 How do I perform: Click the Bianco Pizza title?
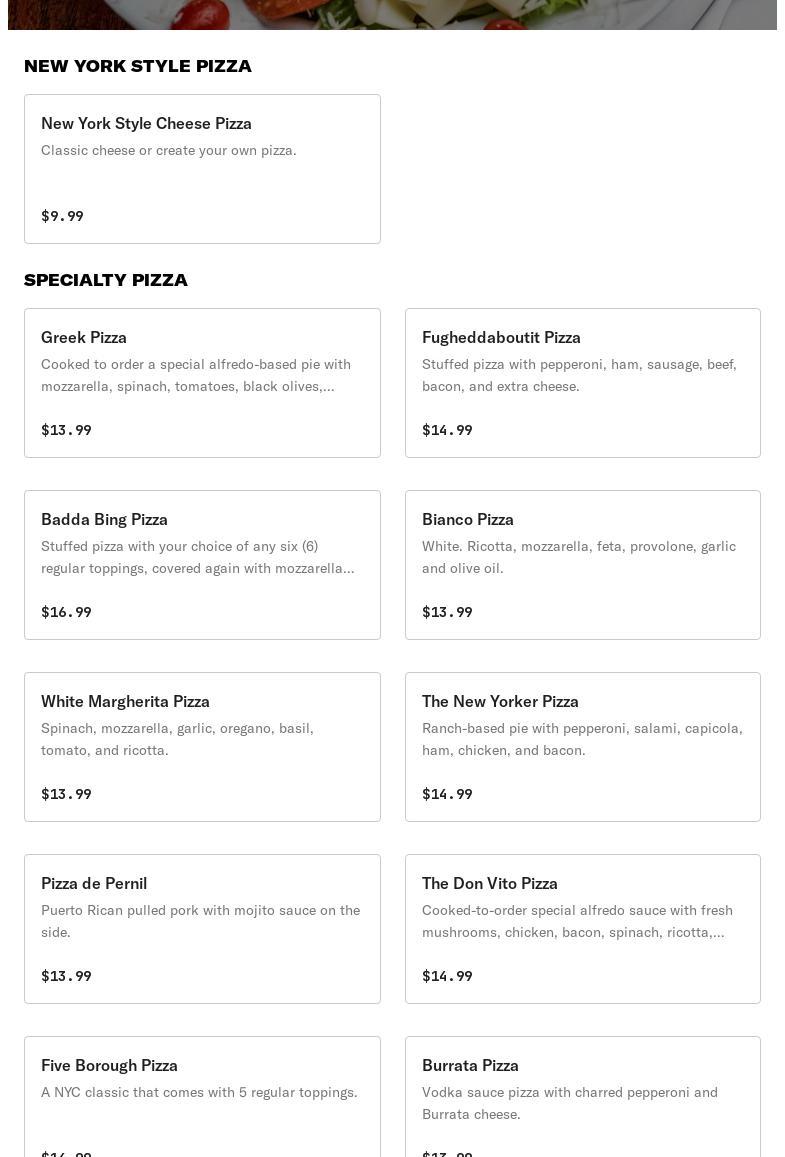(x=467, y=519)
